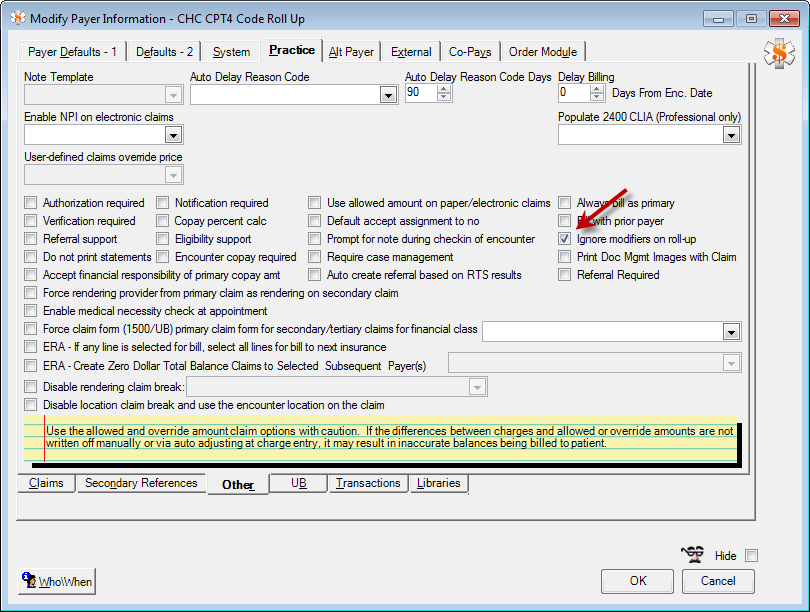
Task: Check the Bill with prior payer box
Action: [x=565, y=221]
